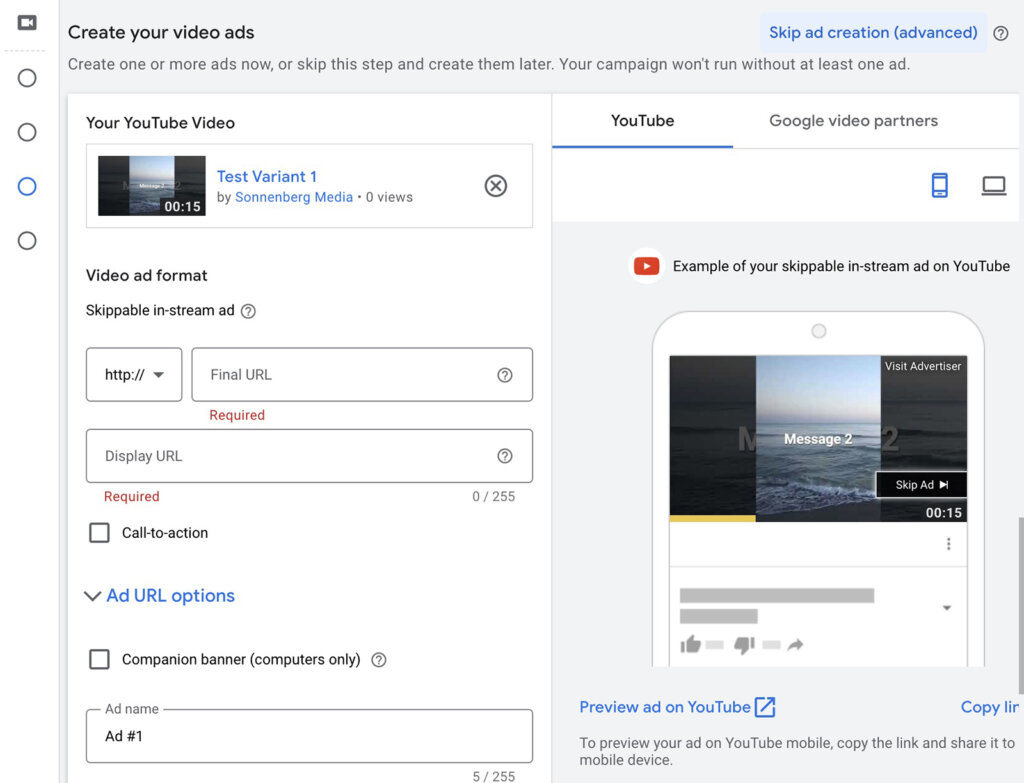Image resolution: width=1024 pixels, height=783 pixels.
Task: Open help for Skippable in-stream ad
Action: (249, 311)
